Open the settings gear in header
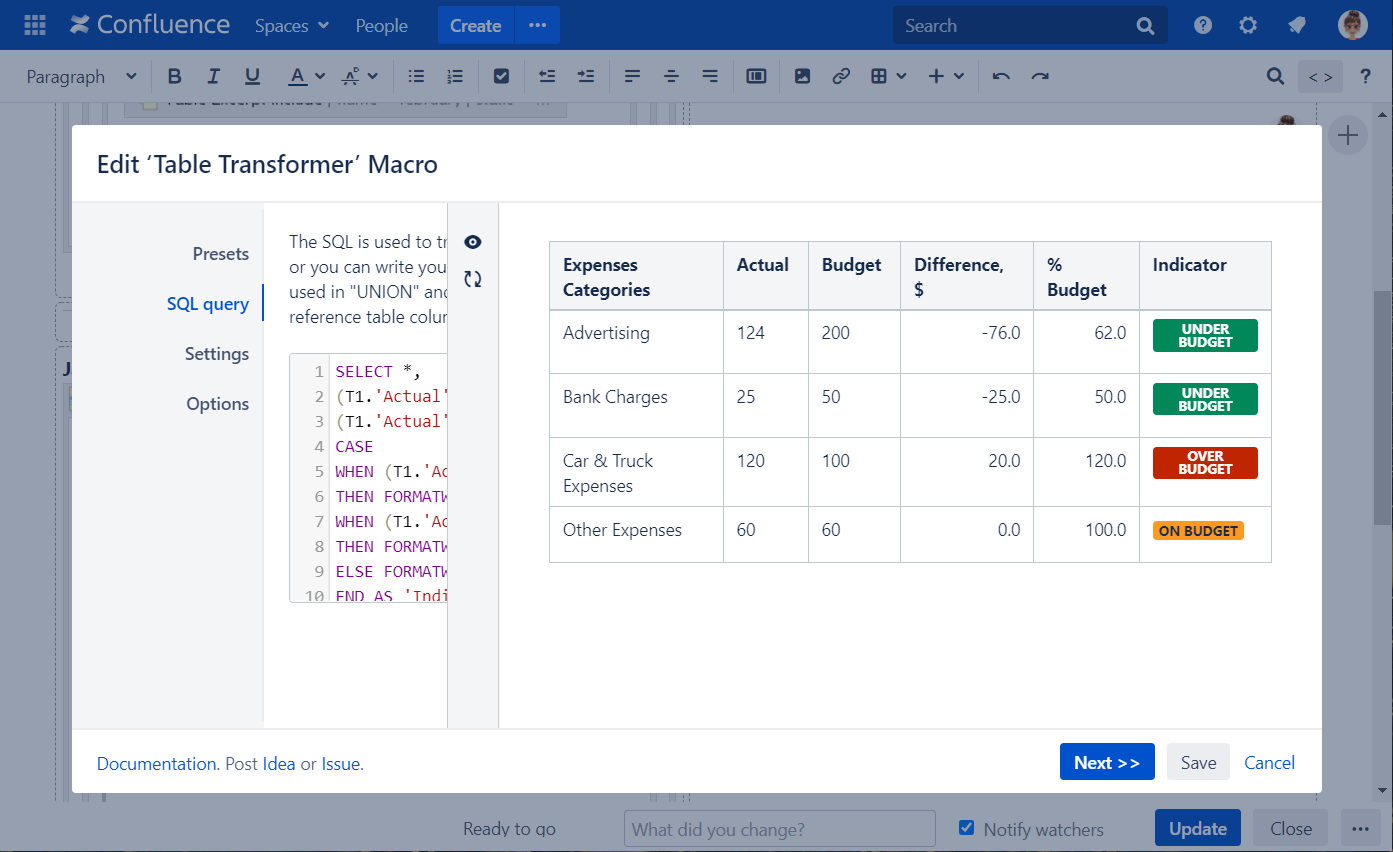 pos(1248,26)
